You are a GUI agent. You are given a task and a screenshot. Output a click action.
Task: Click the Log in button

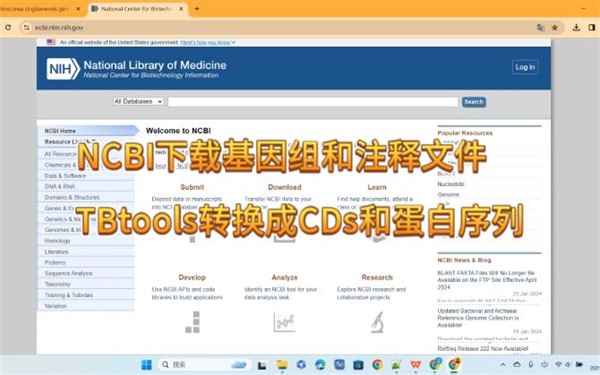point(525,67)
